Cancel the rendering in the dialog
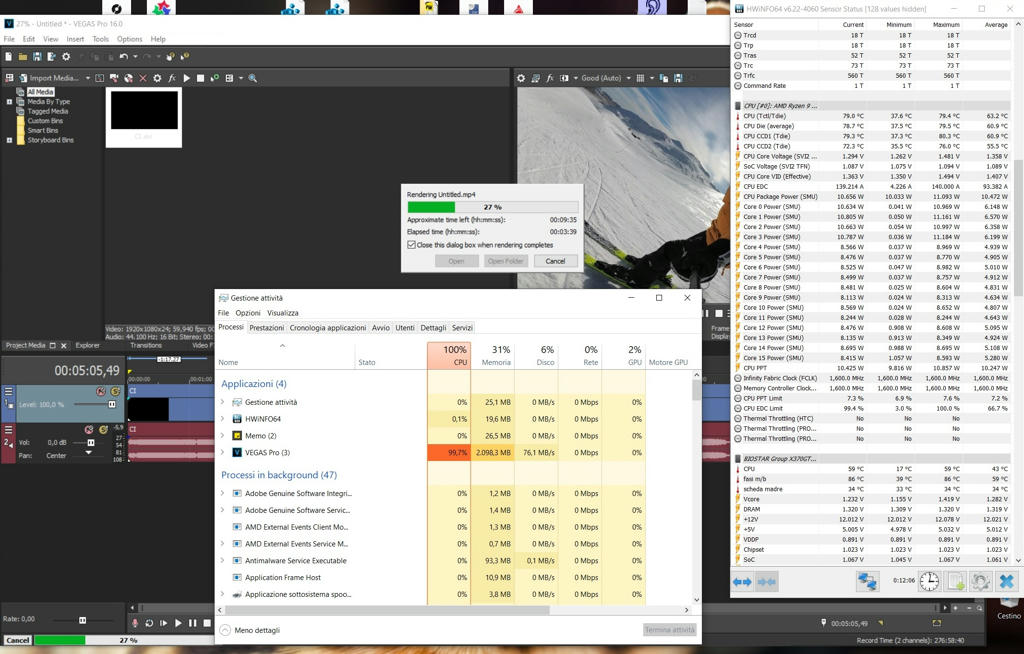This screenshot has height=654, width=1024. coord(555,261)
